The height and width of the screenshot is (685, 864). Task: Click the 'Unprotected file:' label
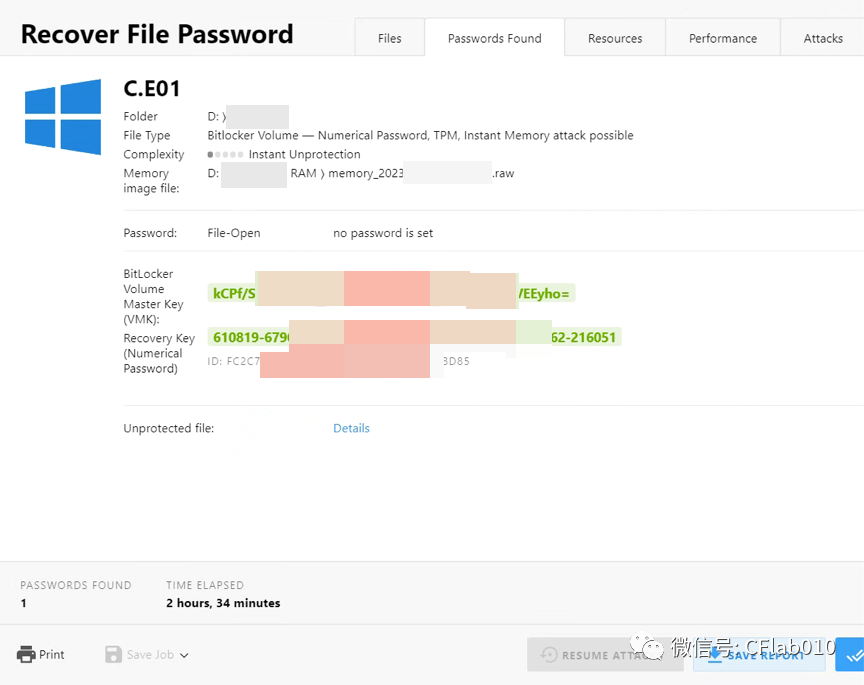coord(169,428)
